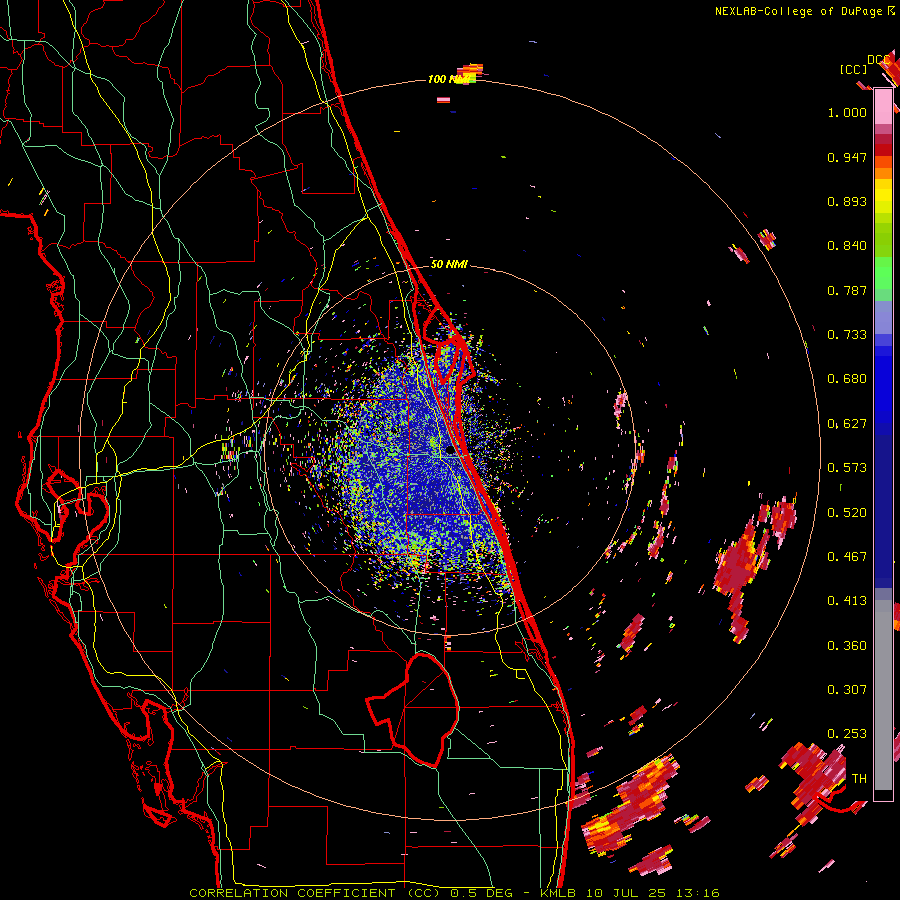This screenshot has height=900, width=900.
Task: Select the 0.520 value on the color scale
Action: pyautogui.click(x=847, y=513)
